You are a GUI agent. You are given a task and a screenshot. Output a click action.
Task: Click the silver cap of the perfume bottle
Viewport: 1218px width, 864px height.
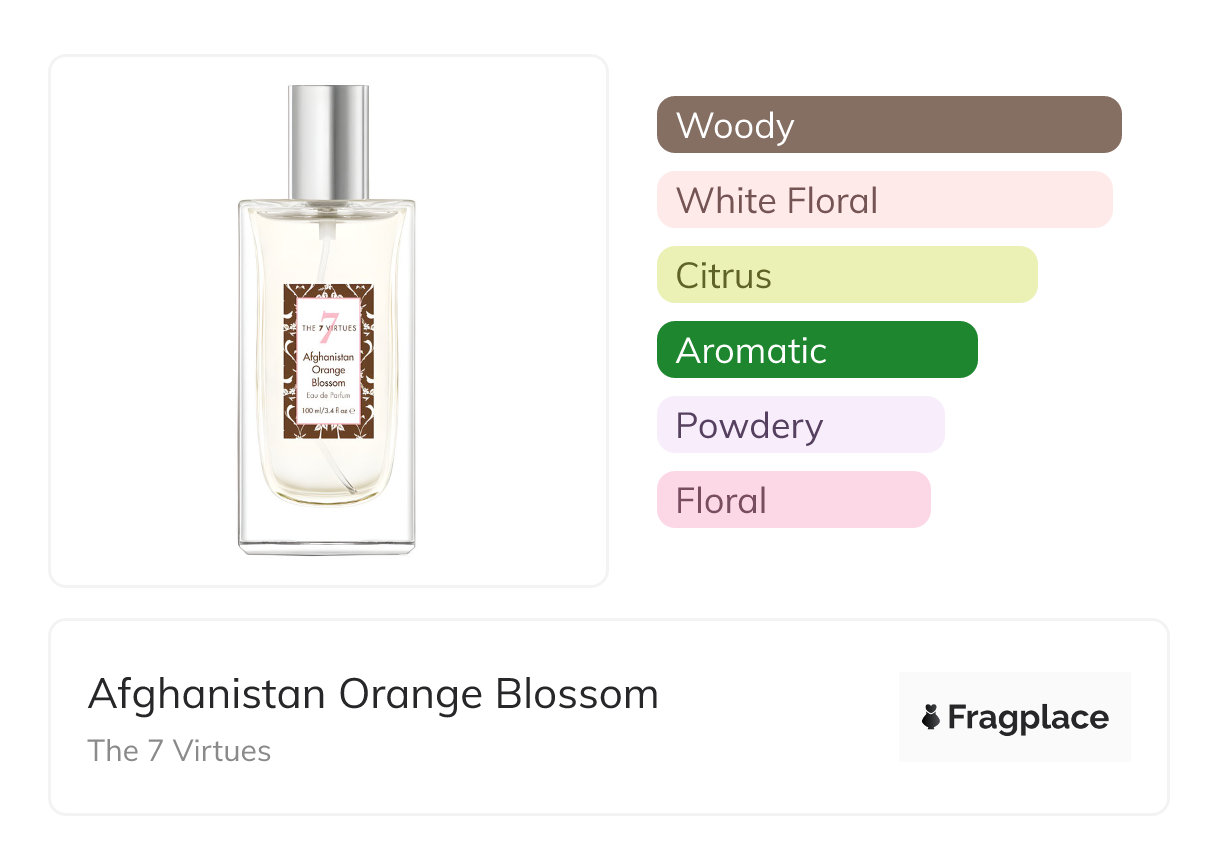(329, 140)
